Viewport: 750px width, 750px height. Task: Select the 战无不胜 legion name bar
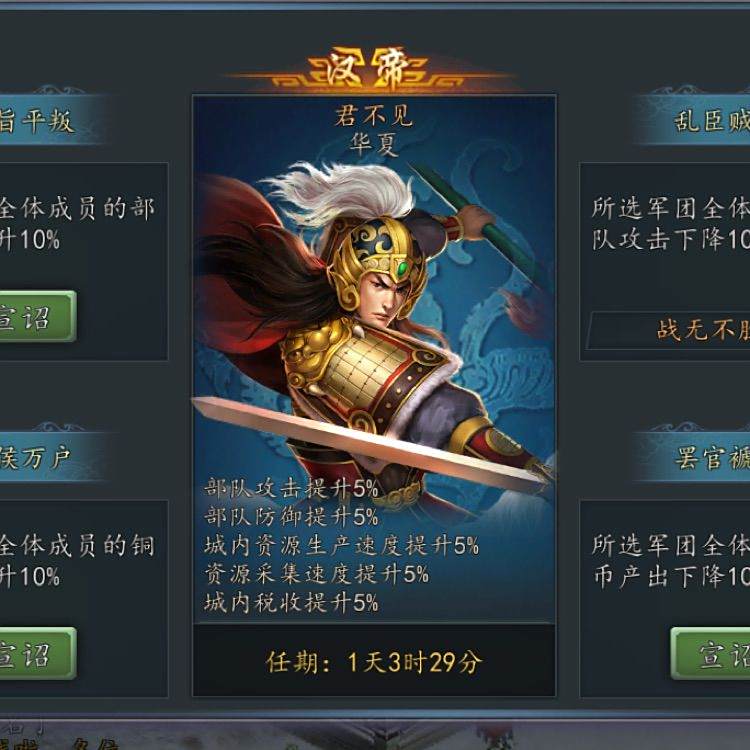(x=669, y=330)
